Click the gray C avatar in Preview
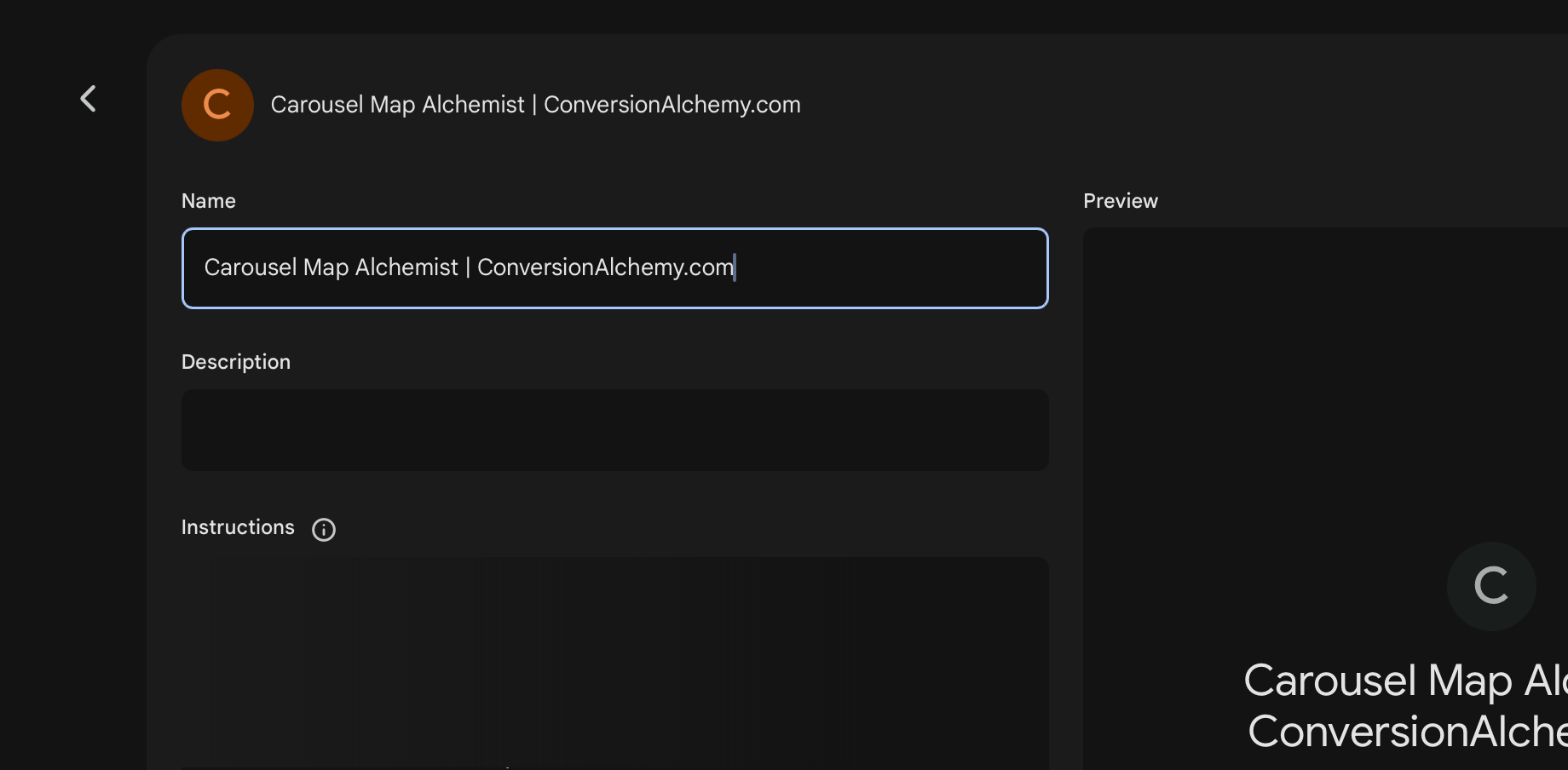 [1491, 586]
